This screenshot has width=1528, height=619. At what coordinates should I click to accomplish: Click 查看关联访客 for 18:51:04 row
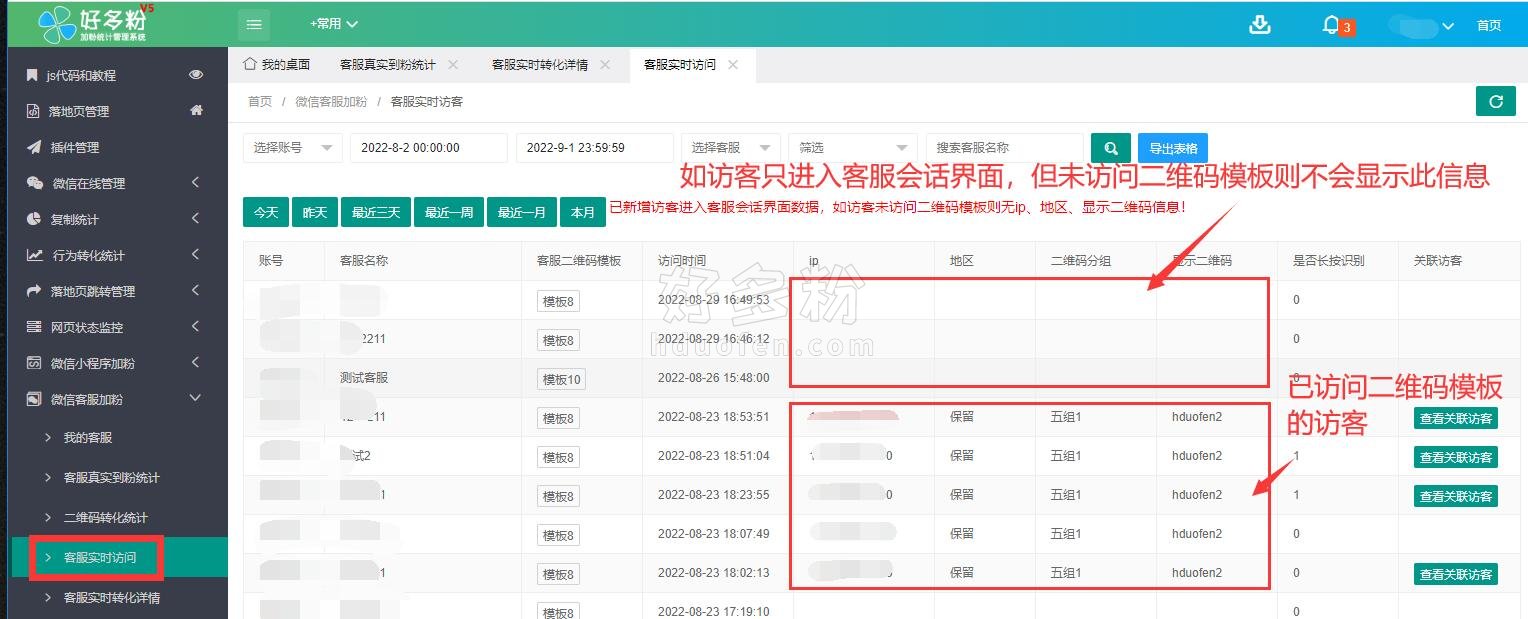click(x=1456, y=457)
